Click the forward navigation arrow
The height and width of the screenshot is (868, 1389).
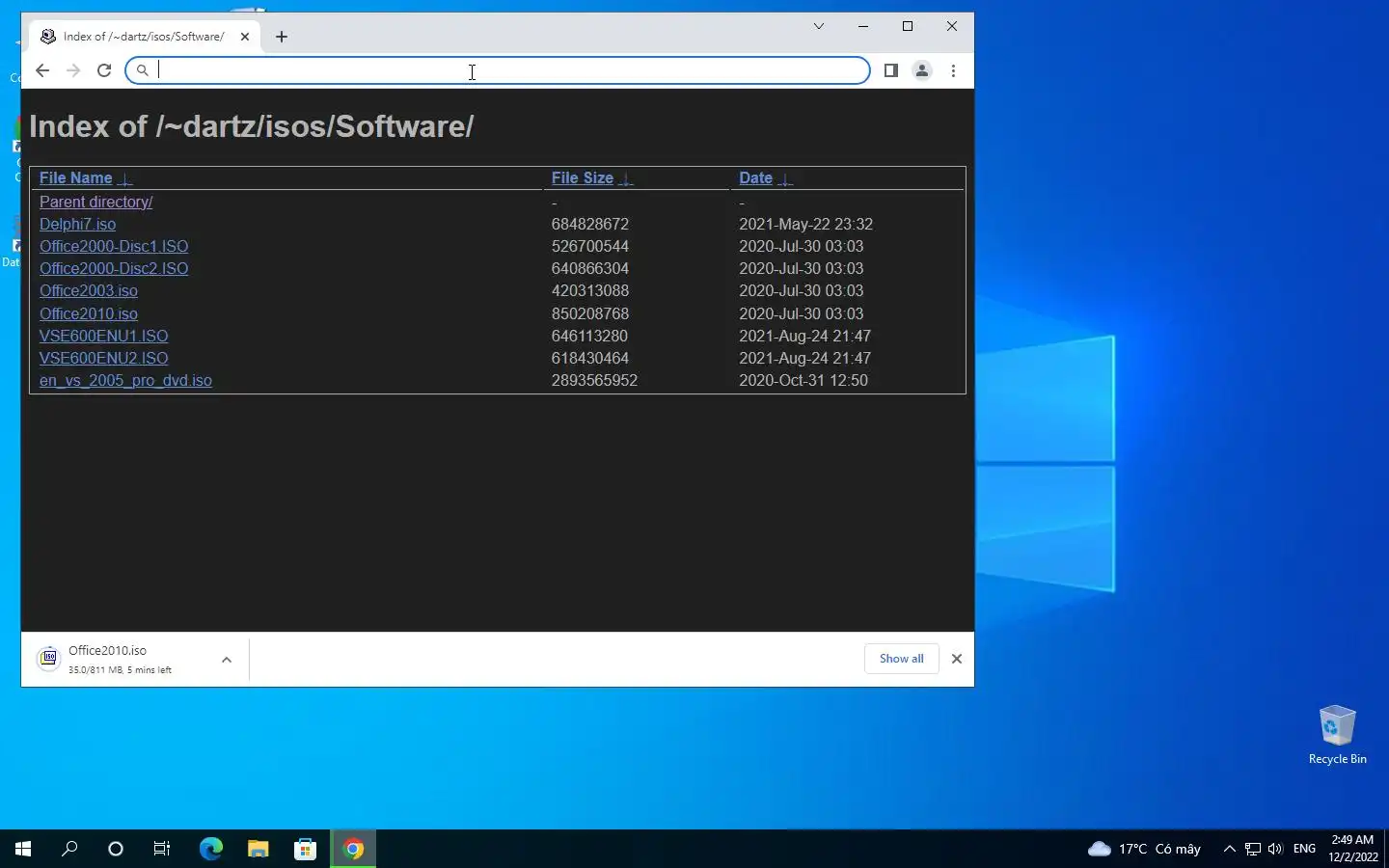click(x=73, y=70)
